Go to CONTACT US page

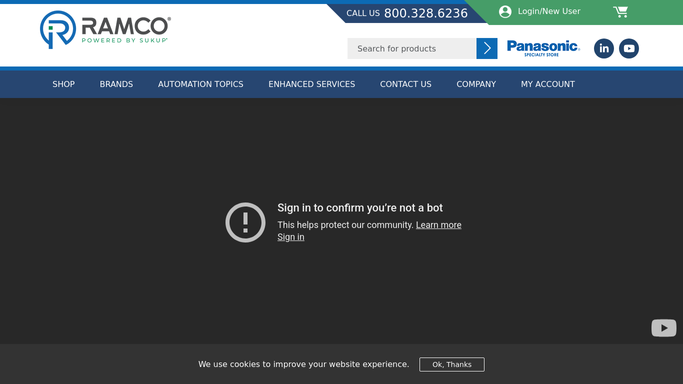(406, 84)
